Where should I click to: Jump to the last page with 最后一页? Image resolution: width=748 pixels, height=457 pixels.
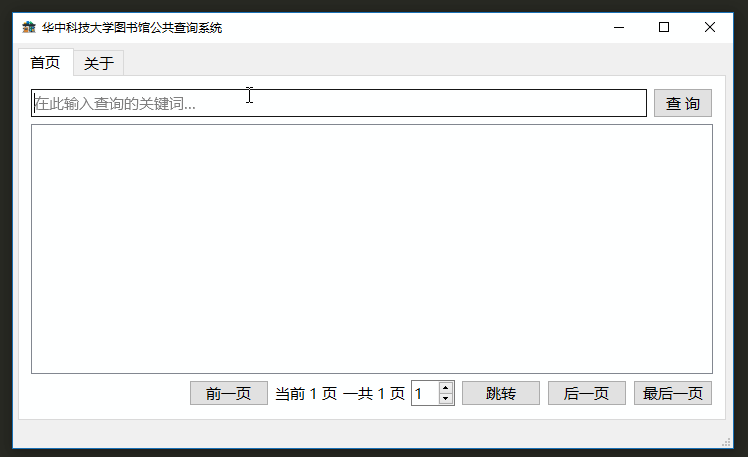pos(673,393)
